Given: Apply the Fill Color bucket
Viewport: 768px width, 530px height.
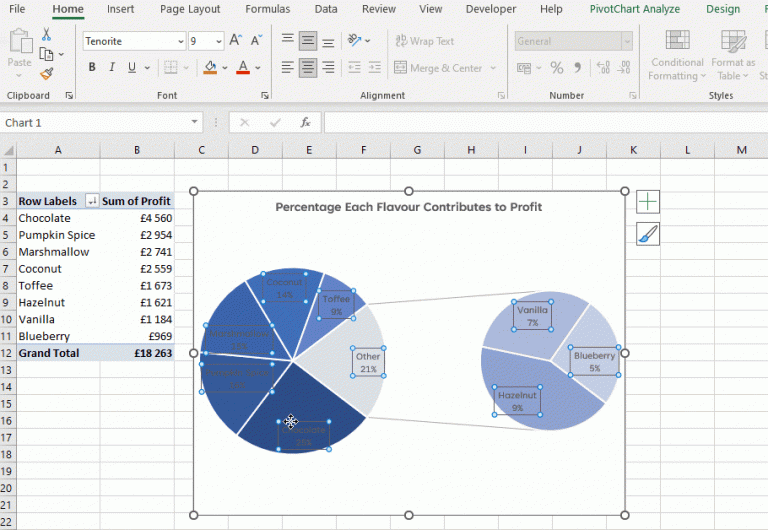Looking at the screenshot, I should coord(210,68).
